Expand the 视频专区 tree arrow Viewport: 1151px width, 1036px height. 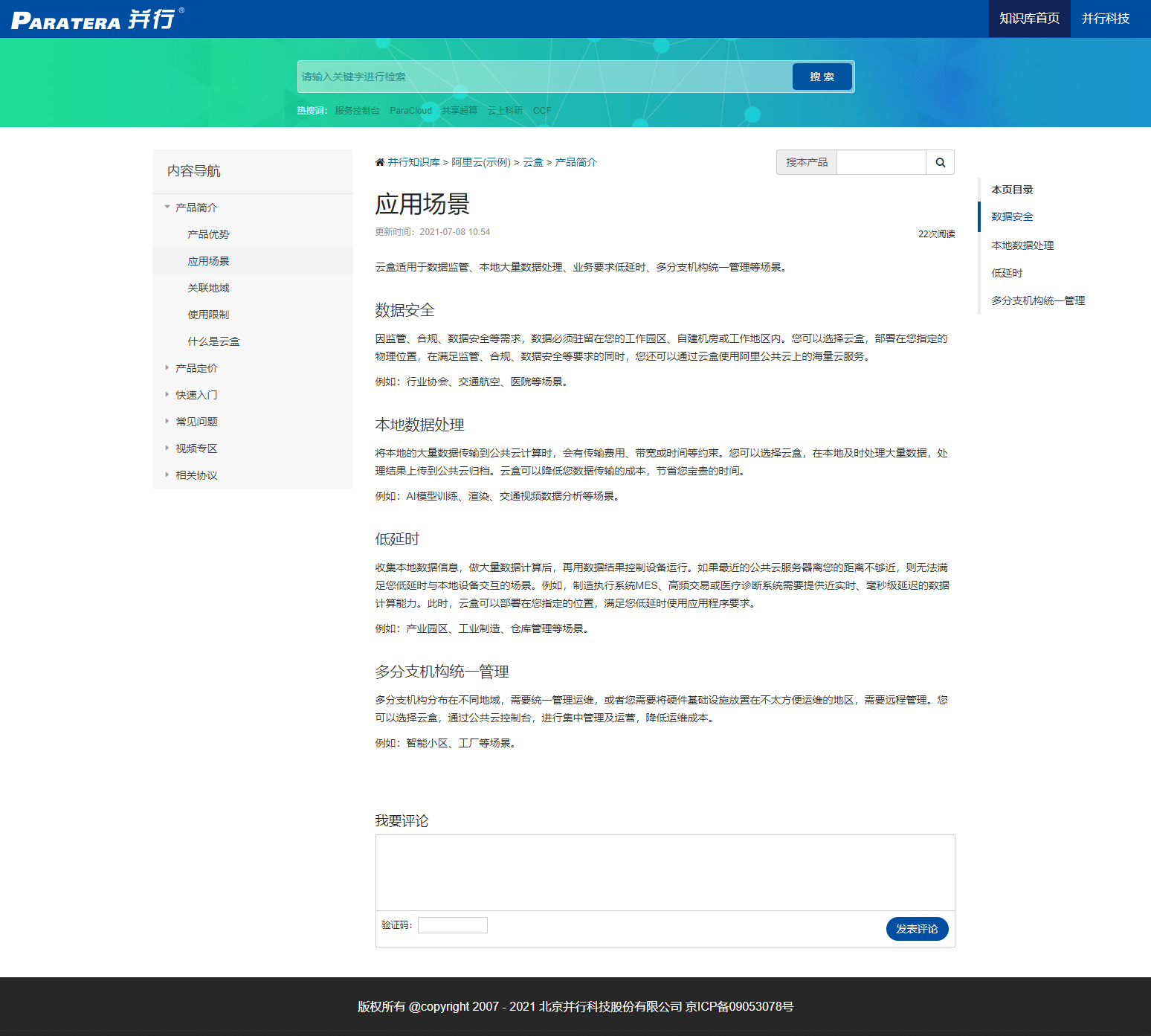tap(167, 448)
